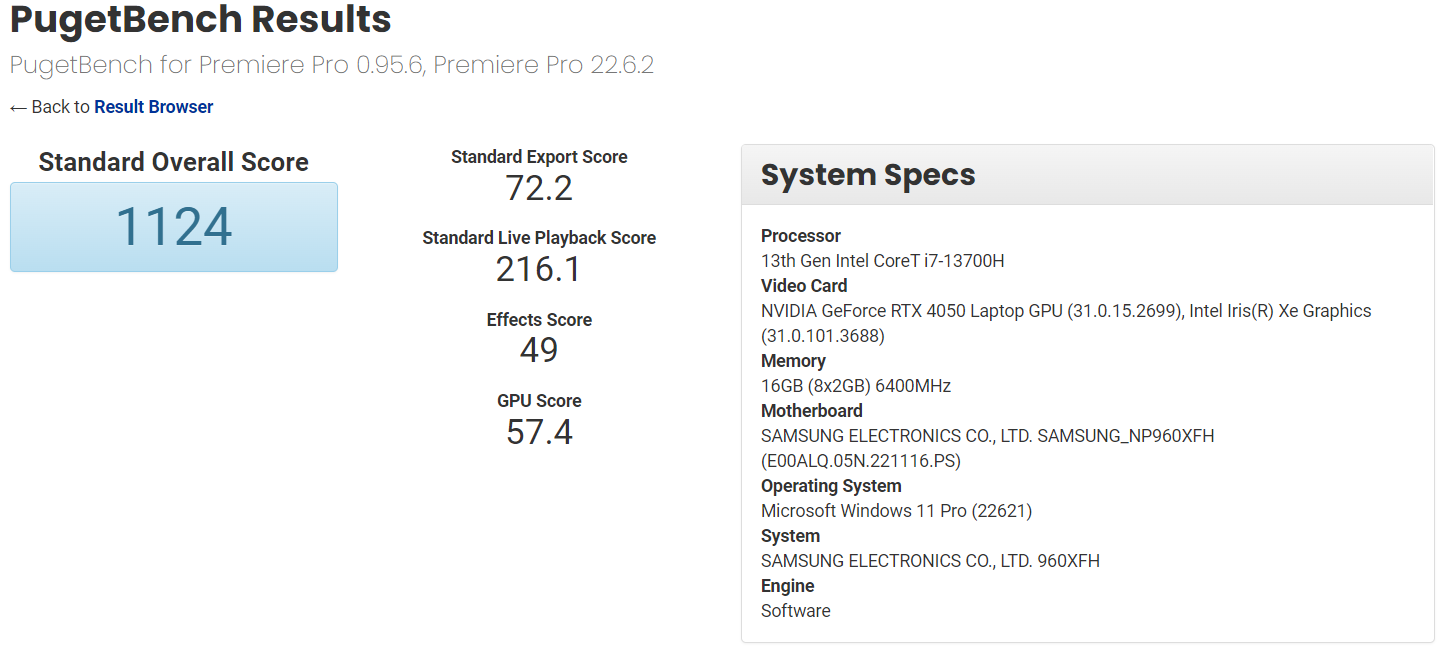
Task: Select the GPU Score value 57.4
Action: (x=539, y=431)
